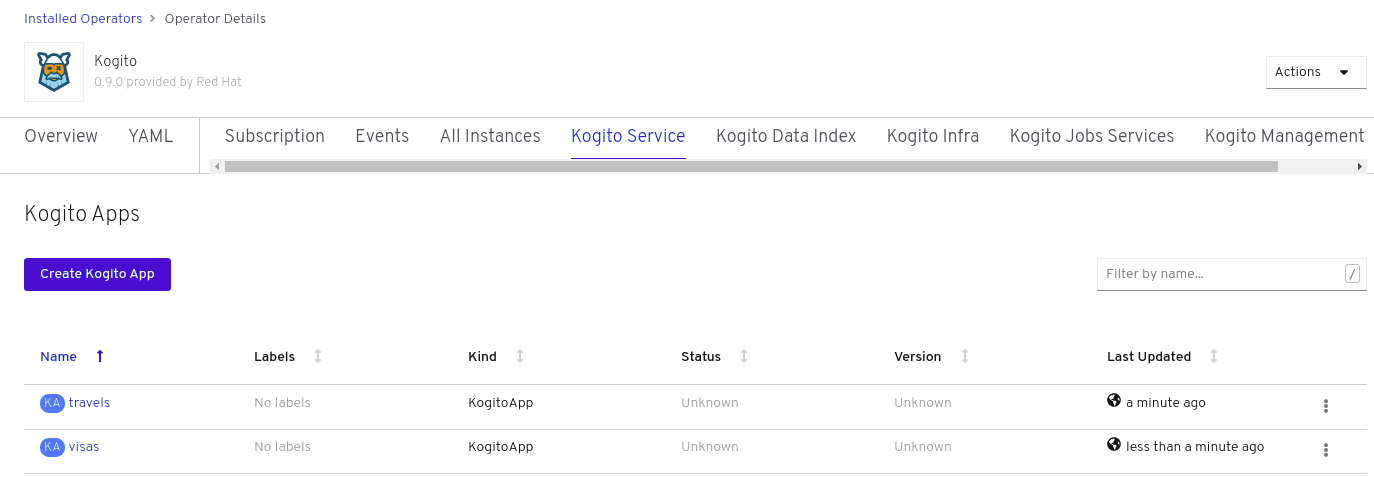Click 'No labels' in travels row

[282, 403]
